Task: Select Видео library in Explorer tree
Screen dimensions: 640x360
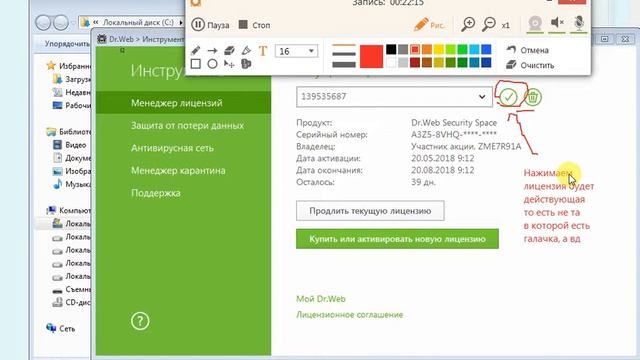Action: click(x=70, y=145)
